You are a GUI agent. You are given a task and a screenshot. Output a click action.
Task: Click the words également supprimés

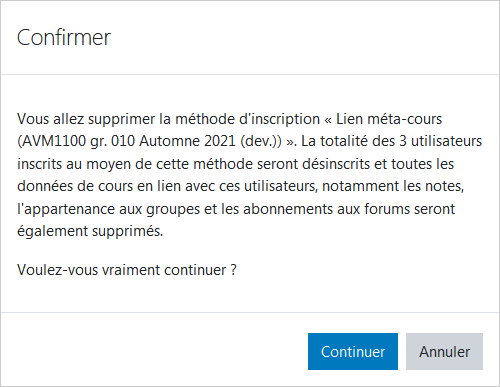(89, 231)
